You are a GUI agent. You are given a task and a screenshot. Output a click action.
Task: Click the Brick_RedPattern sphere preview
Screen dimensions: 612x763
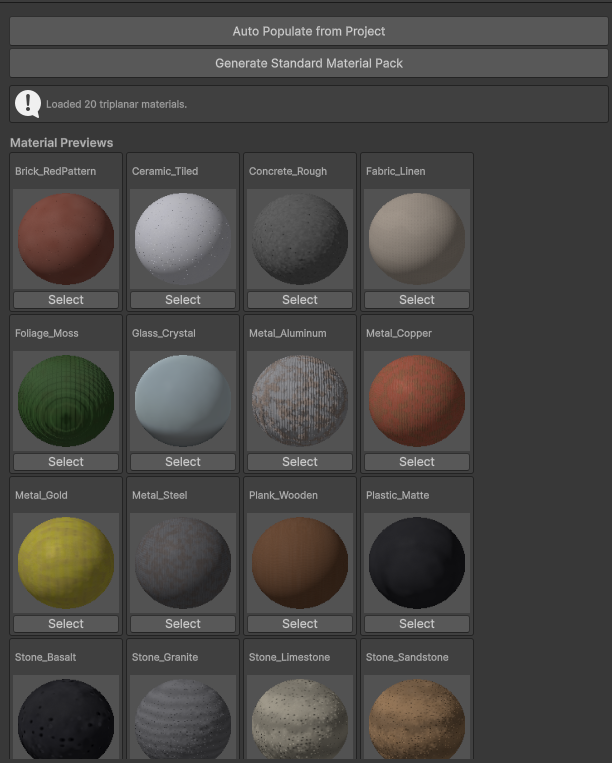(x=66, y=239)
